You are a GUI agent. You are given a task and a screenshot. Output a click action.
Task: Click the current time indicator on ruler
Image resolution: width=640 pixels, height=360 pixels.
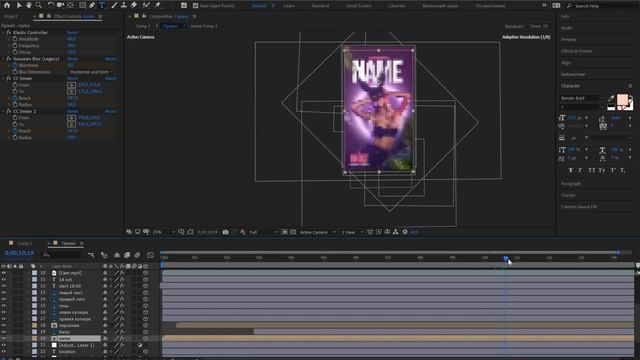(x=505, y=258)
